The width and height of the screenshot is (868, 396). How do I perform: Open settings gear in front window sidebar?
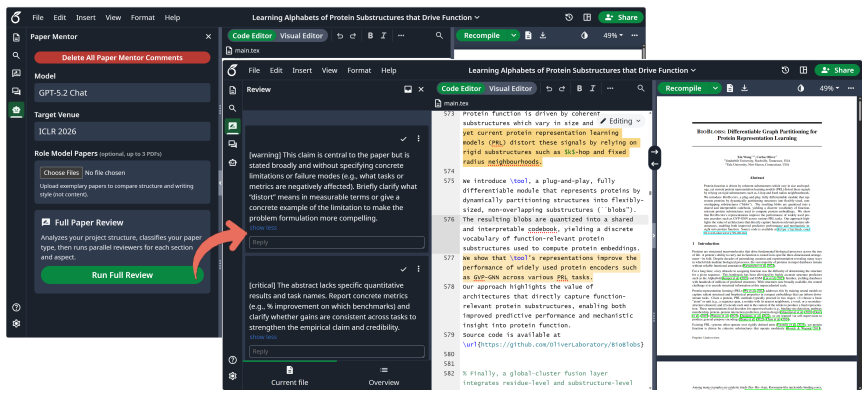point(232,377)
